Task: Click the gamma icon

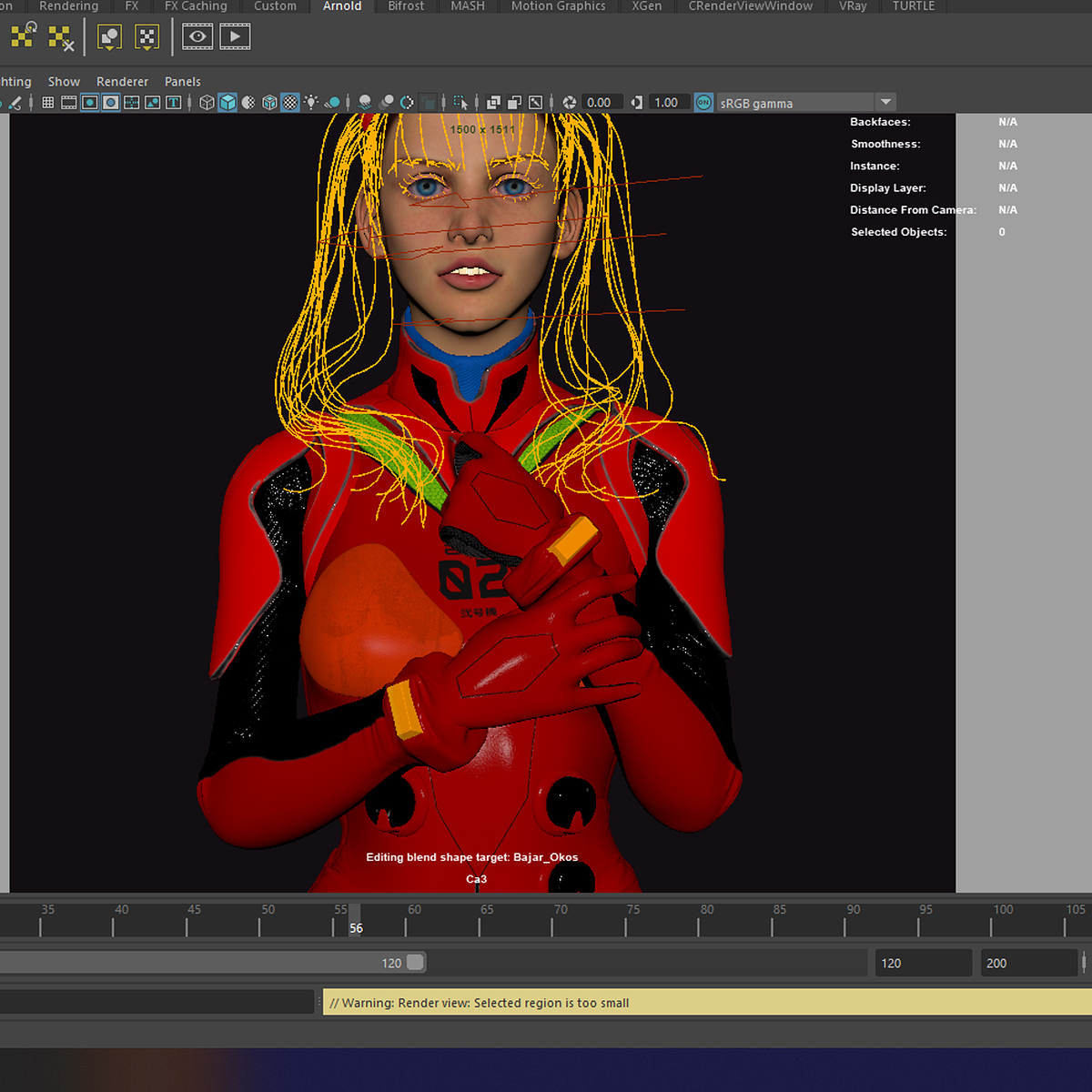Action: point(637,103)
